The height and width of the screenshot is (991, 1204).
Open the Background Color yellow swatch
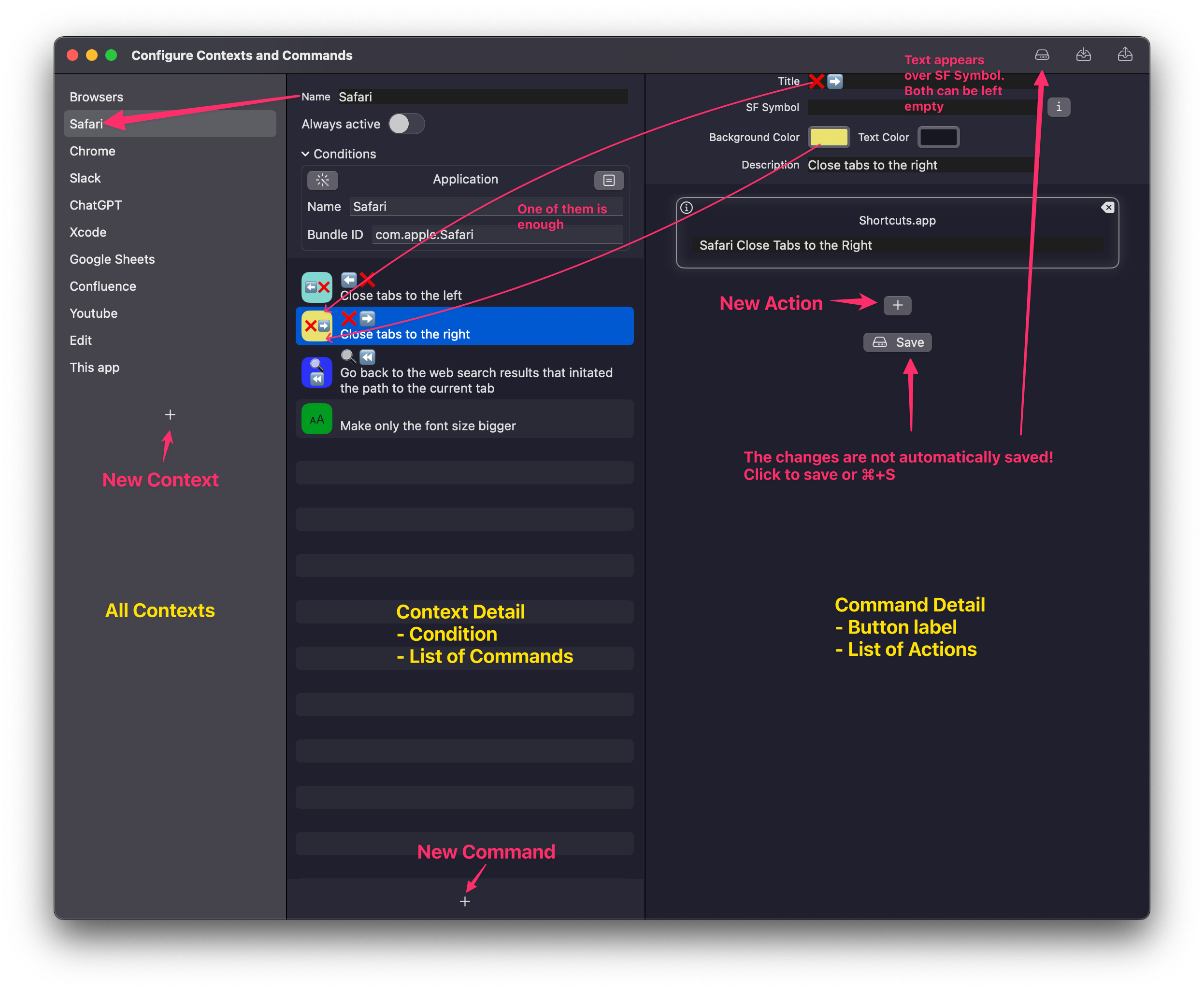[x=829, y=137]
